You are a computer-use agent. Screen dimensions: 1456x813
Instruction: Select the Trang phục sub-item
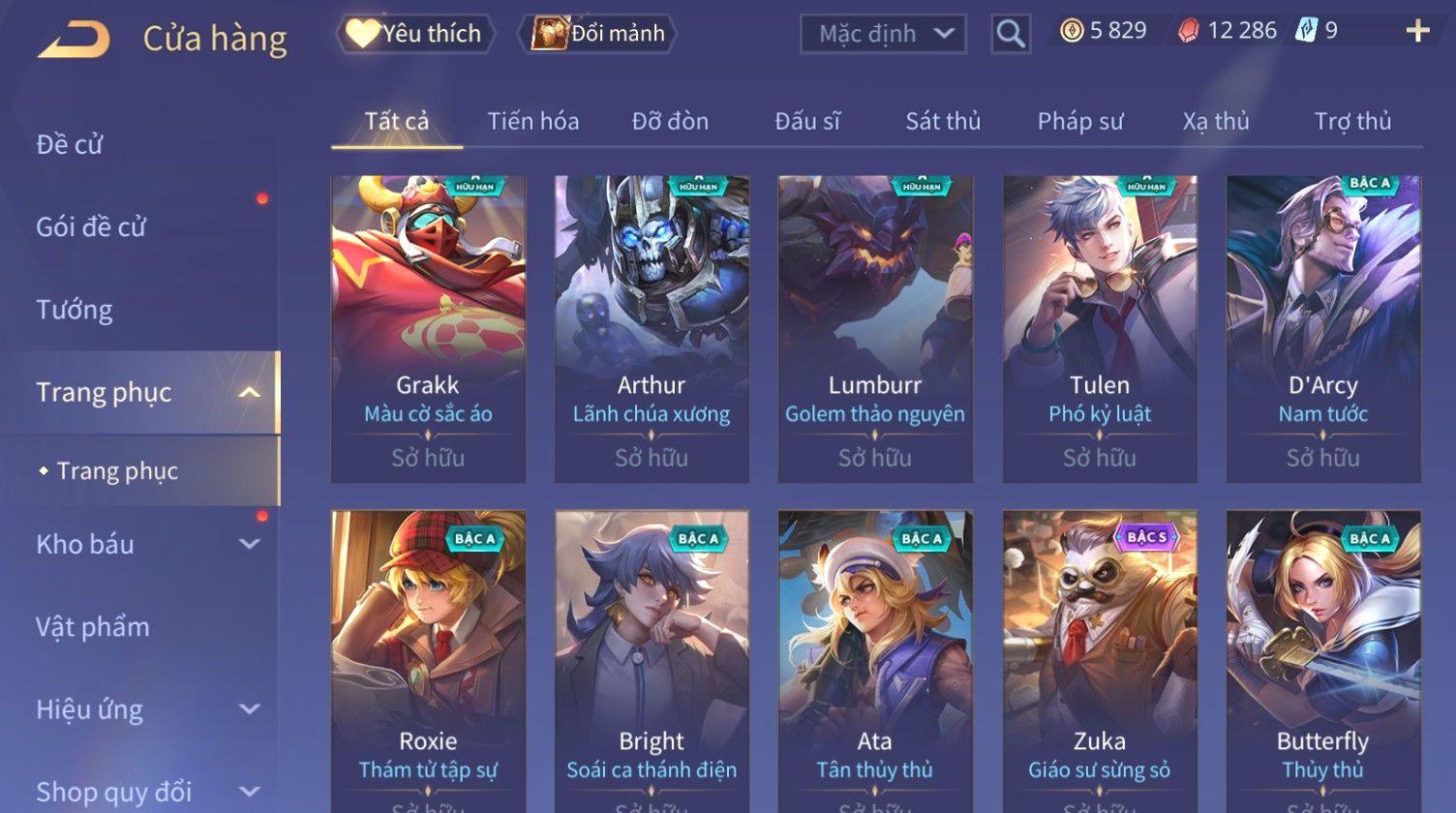pos(117,471)
